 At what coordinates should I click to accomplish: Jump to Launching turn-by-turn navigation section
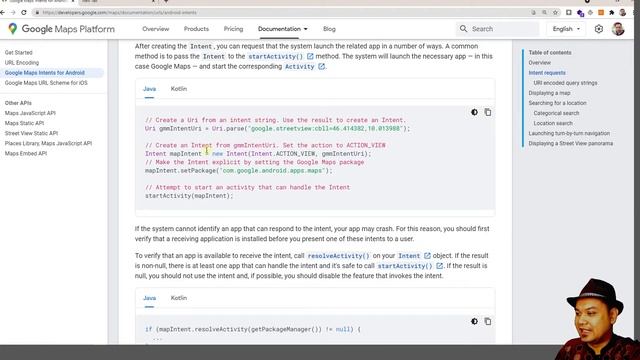(569, 133)
